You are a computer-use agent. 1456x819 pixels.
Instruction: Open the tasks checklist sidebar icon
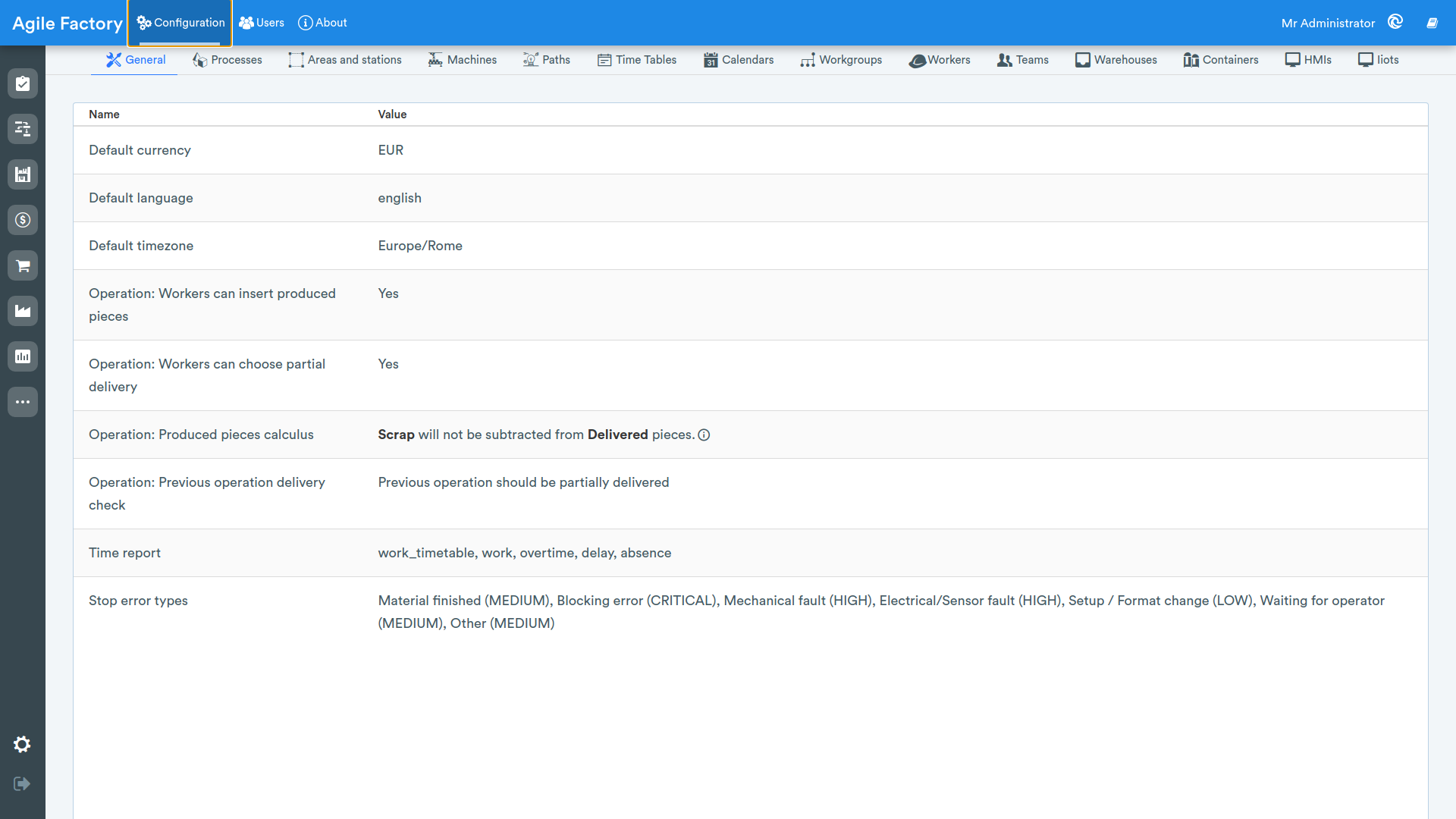(x=23, y=83)
